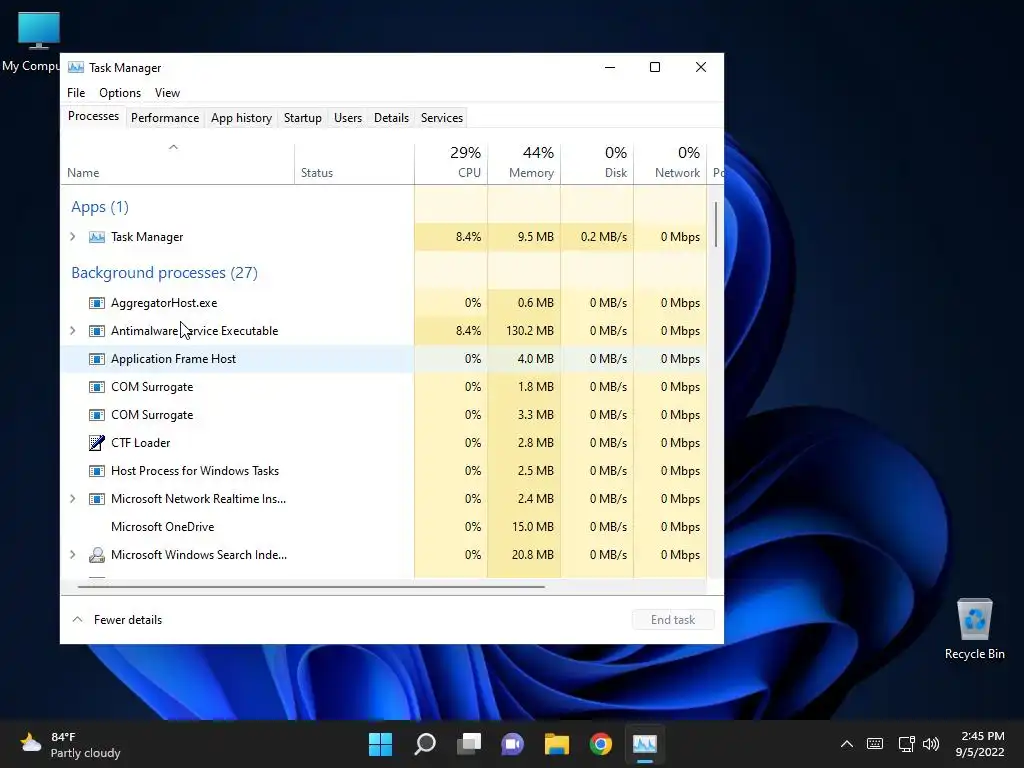The image size is (1024, 768).
Task: Click the AggregatorHost.exe process icon
Action: (x=97, y=303)
